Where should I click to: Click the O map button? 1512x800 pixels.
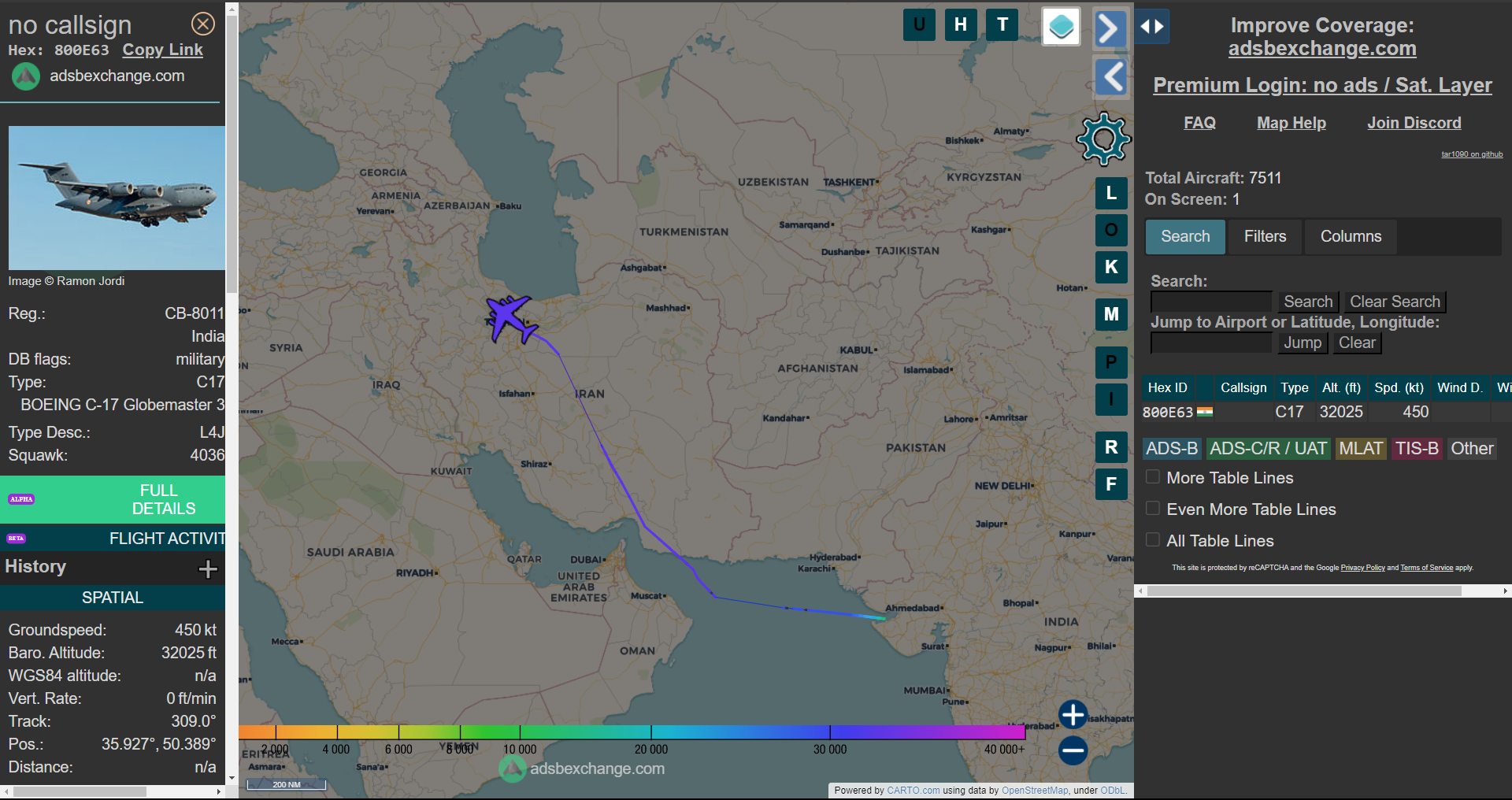click(1111, 230)
